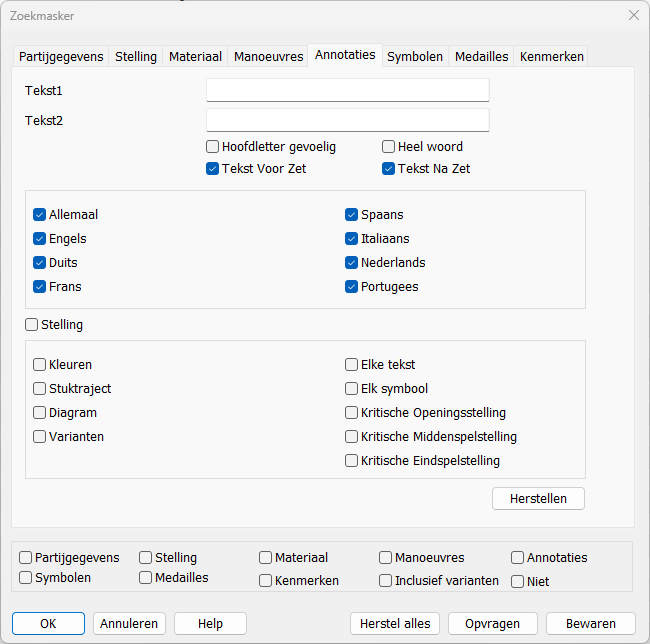Check Kritische Eindspelstelling
Viewport: 650px width, 644px height.
click(352, 460)
